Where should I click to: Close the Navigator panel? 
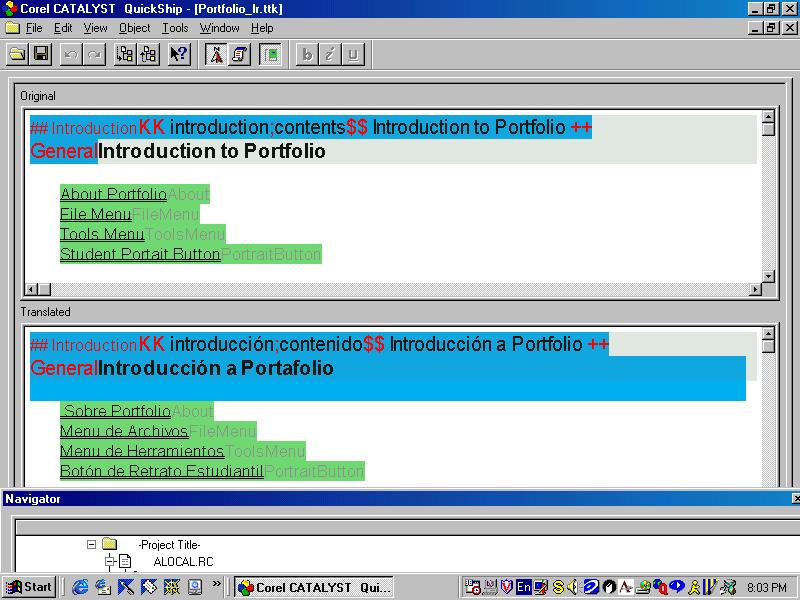pyautogui.click(x=796, y=498)
